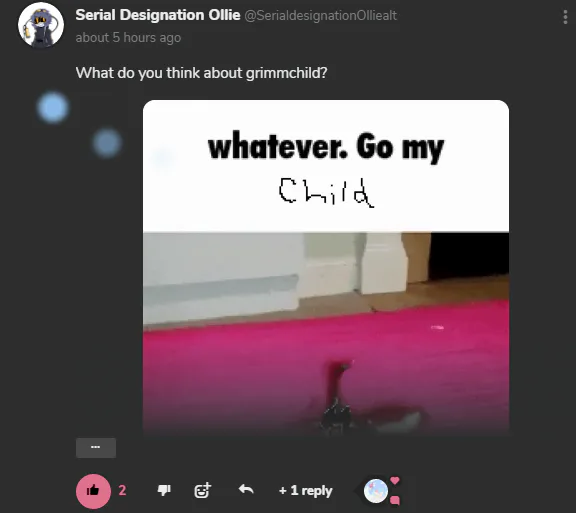This screenshot has width=576, height=513.
Task: Like the post with thumbs-up button
Action: click(93, 491)
